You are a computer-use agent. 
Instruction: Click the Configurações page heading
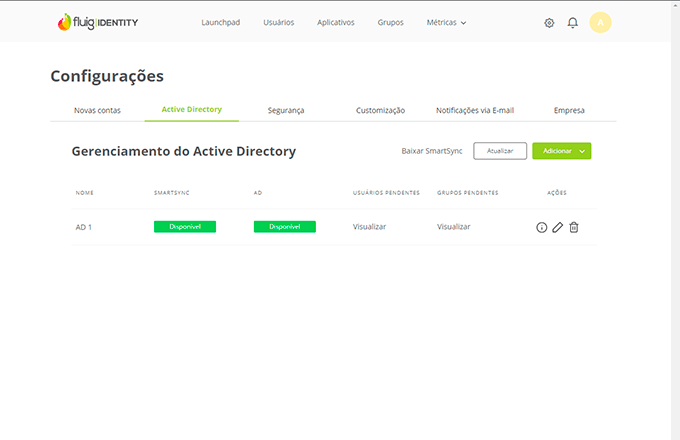click(107, 76)
